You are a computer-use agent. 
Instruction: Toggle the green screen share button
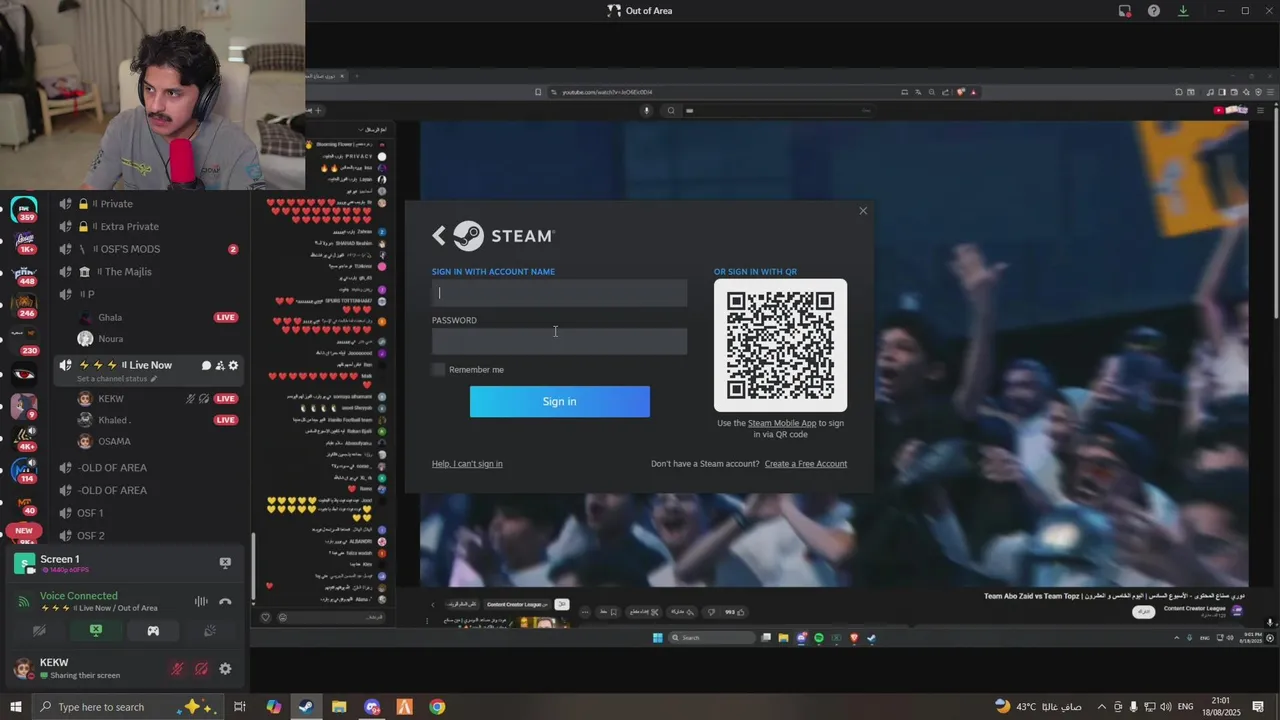click(96, 631)
